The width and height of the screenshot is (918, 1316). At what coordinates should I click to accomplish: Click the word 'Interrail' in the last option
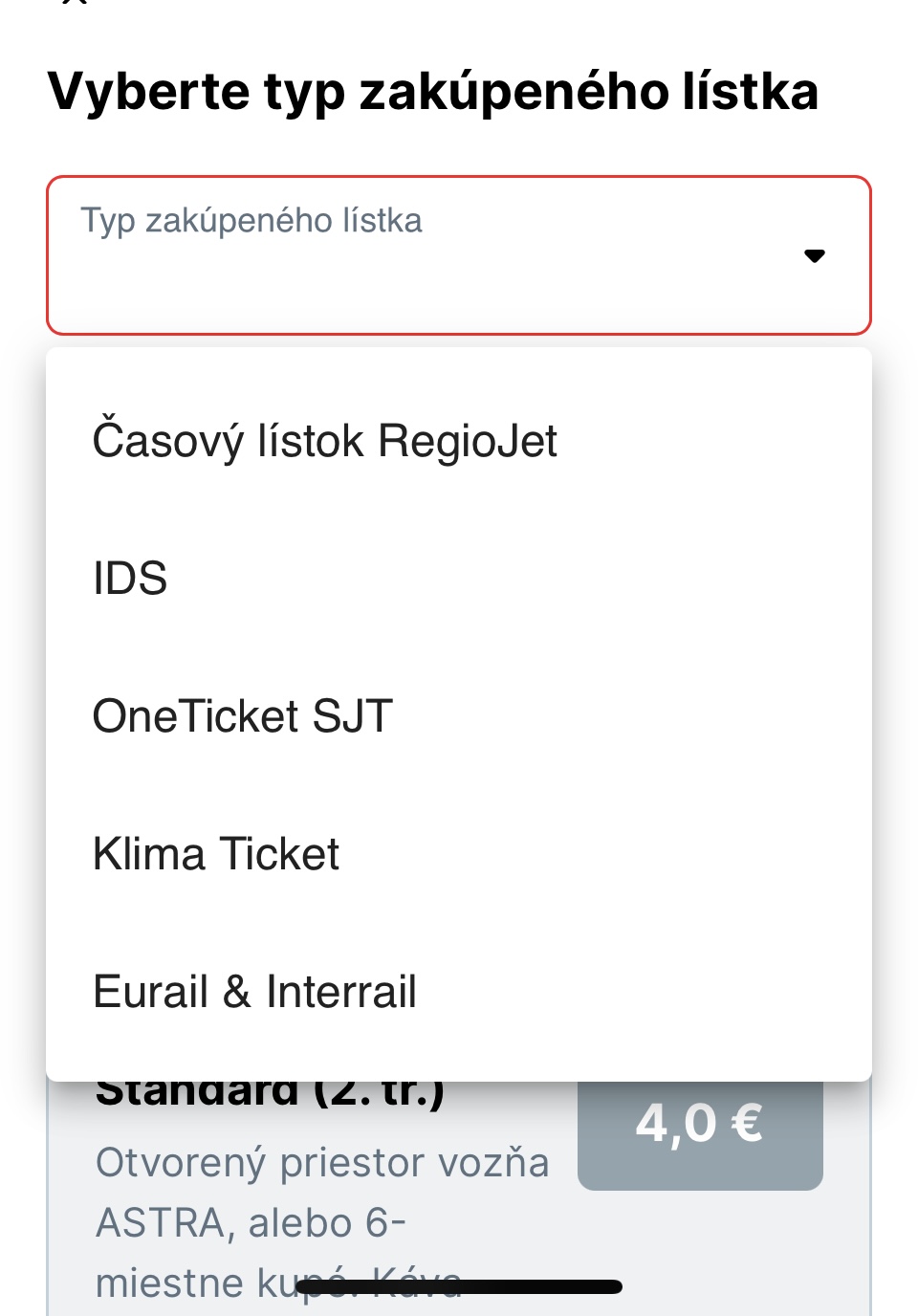point(341,992)
